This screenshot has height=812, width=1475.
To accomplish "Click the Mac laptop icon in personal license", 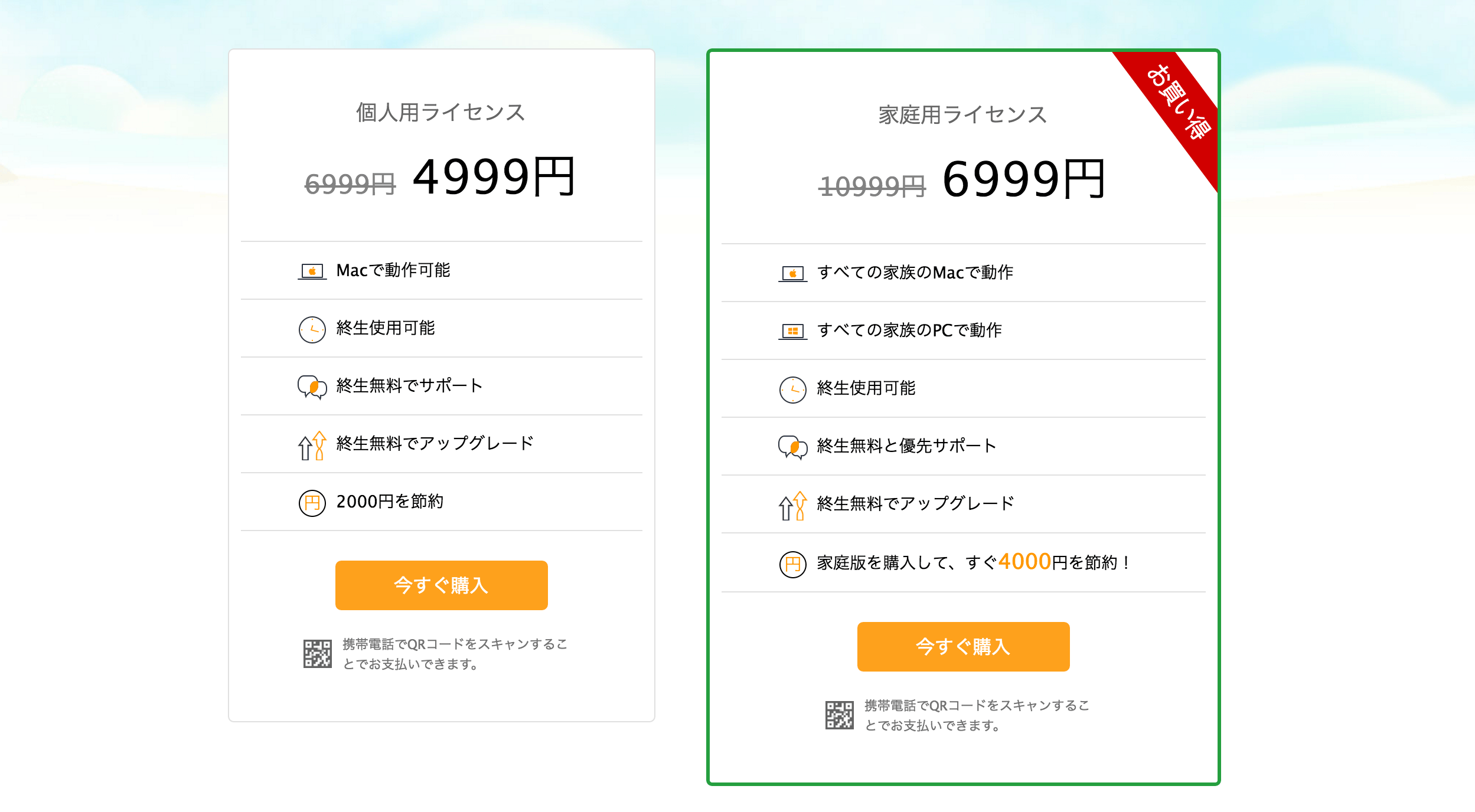I will click(312, 271).
